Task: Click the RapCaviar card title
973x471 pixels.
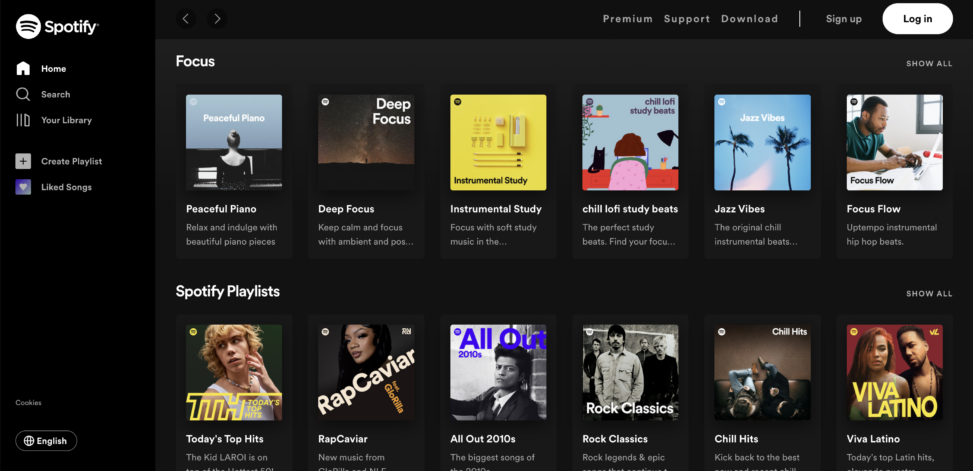Action: coord(343,439)
